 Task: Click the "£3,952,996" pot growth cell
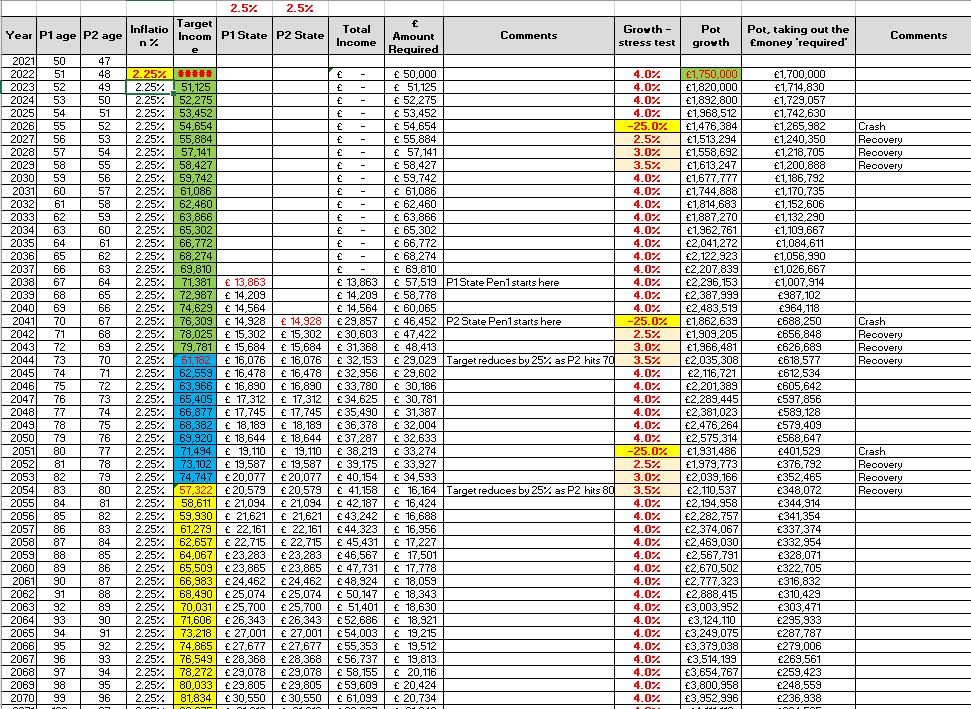711,698
